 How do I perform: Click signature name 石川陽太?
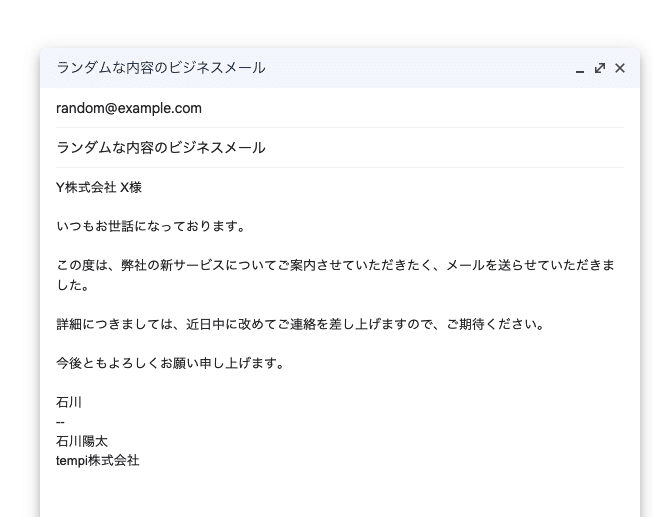pos(82,441)
